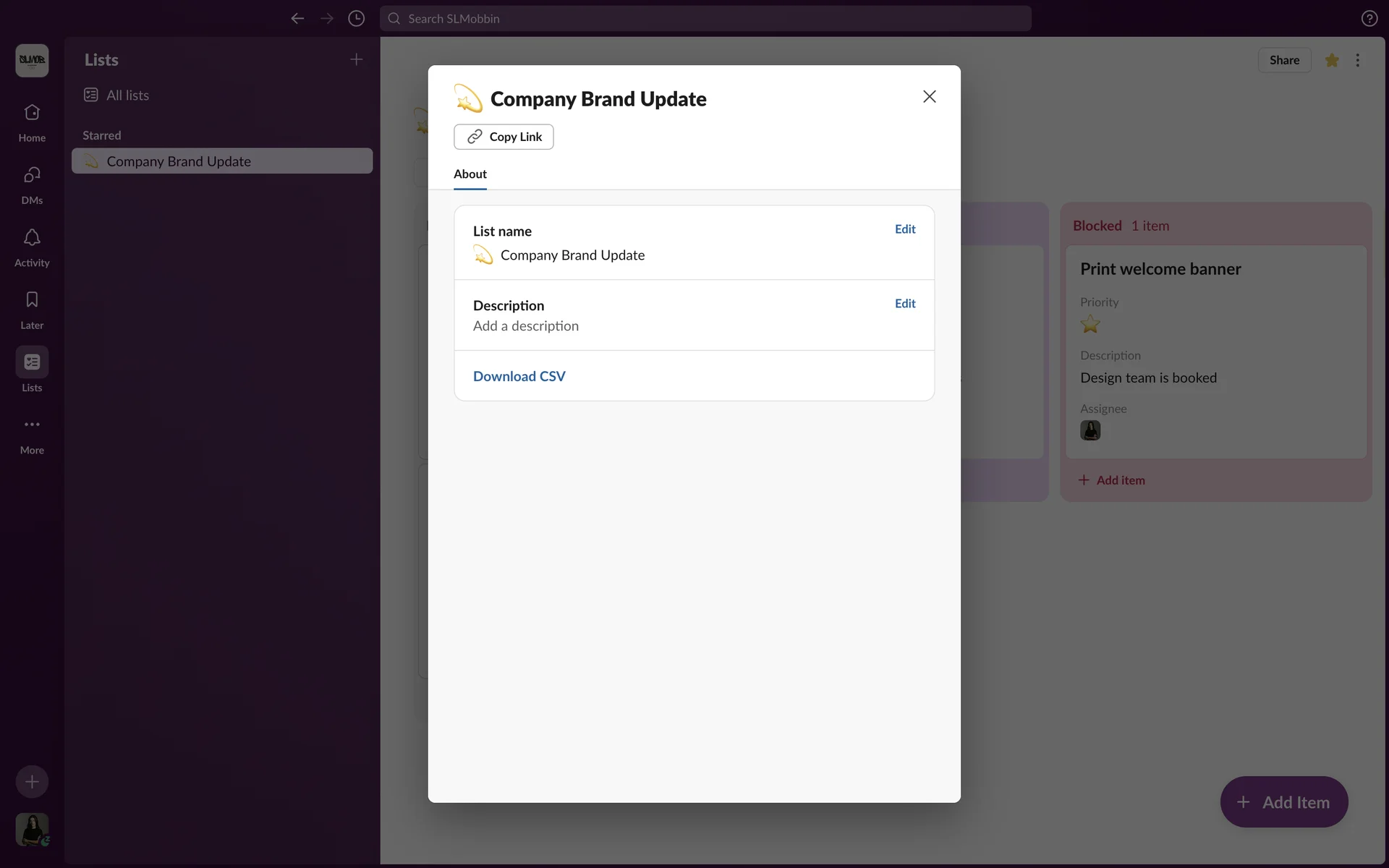Edit the List name field

pos(904,229)
